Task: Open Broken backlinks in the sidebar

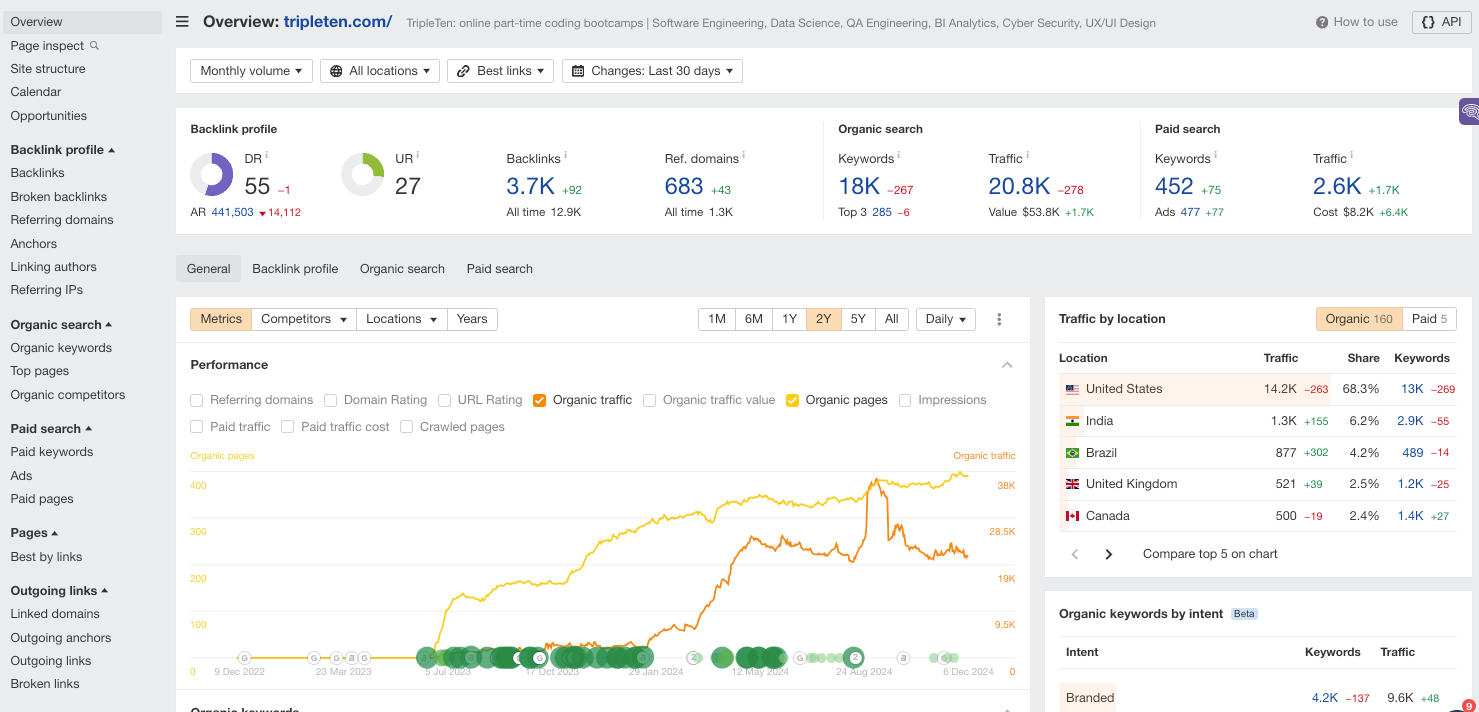Action: 58,197
